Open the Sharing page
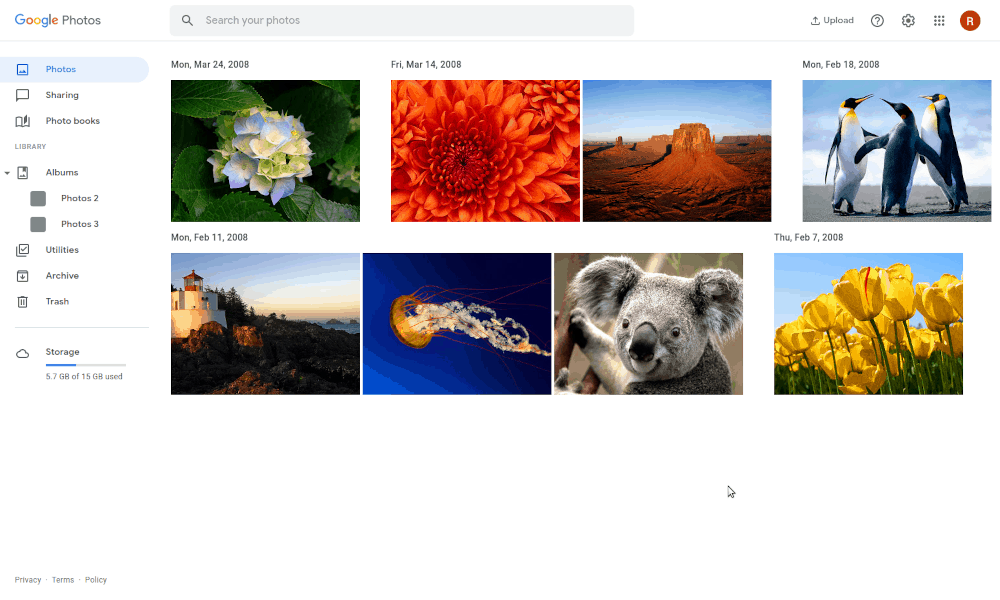 click(x=61, y=95)
